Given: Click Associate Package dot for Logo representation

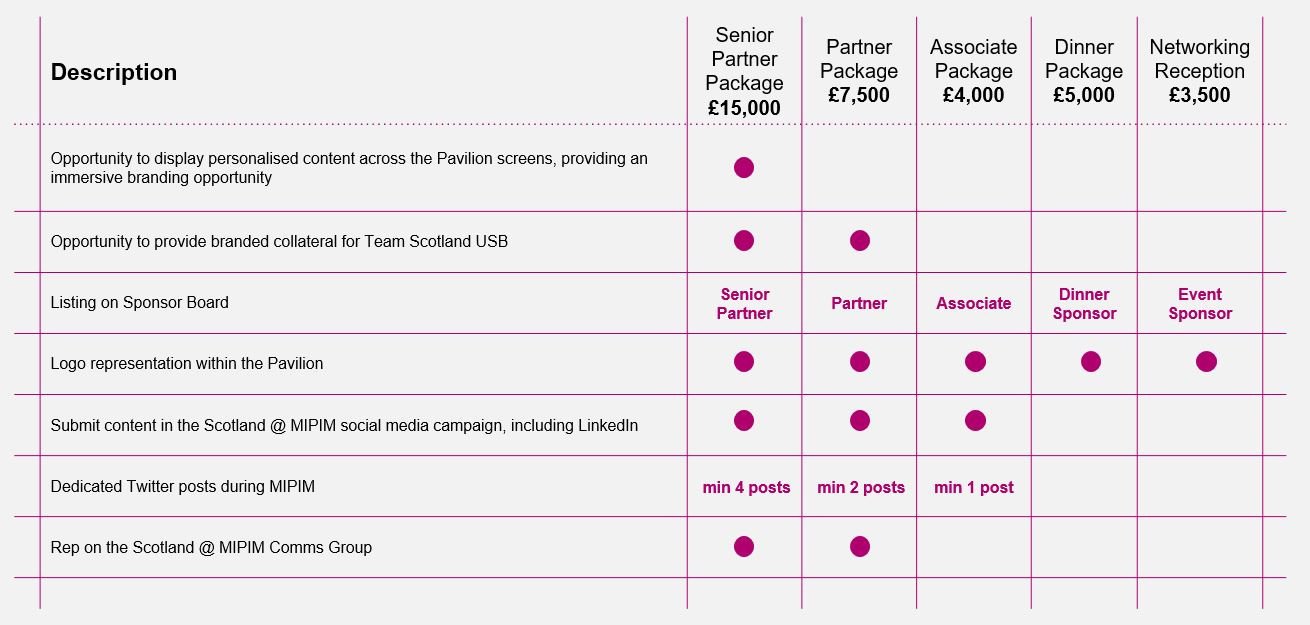Looking at the screenshot, I should coord(975,362).
